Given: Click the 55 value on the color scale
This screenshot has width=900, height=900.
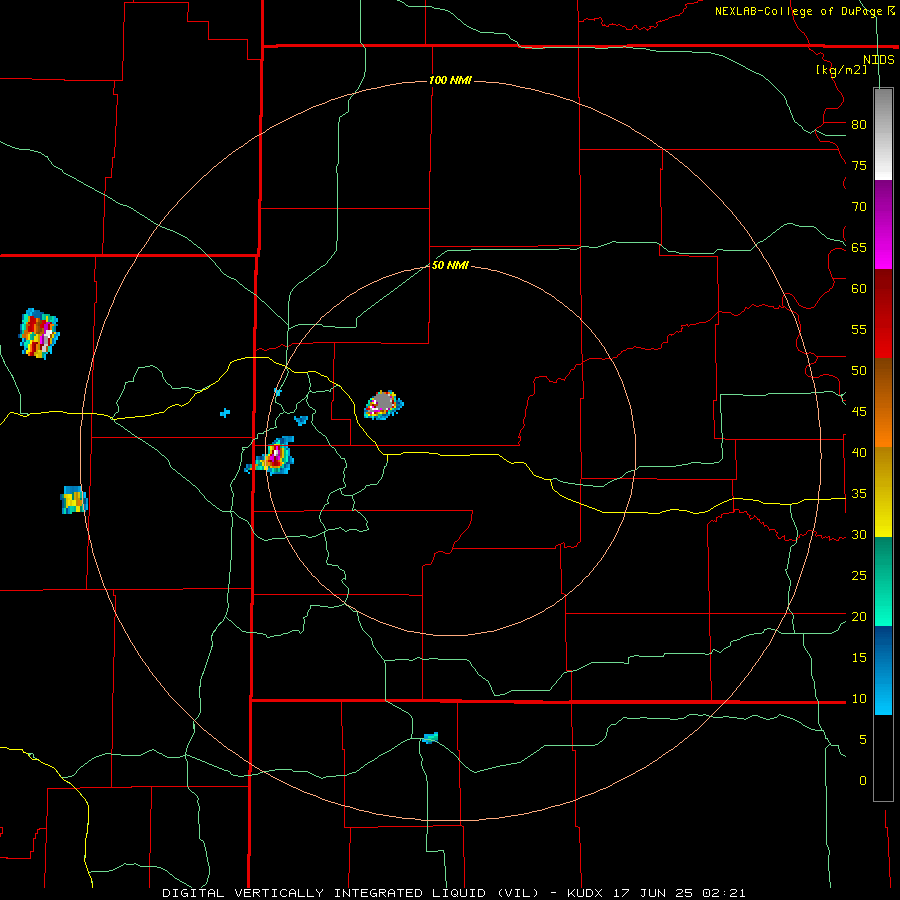Looking at the screenshot, I should pyautogui.click(x=859, y=329).
